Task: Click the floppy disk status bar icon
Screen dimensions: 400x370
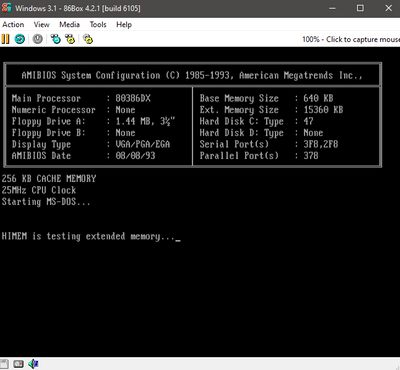Action: (4, 364)
